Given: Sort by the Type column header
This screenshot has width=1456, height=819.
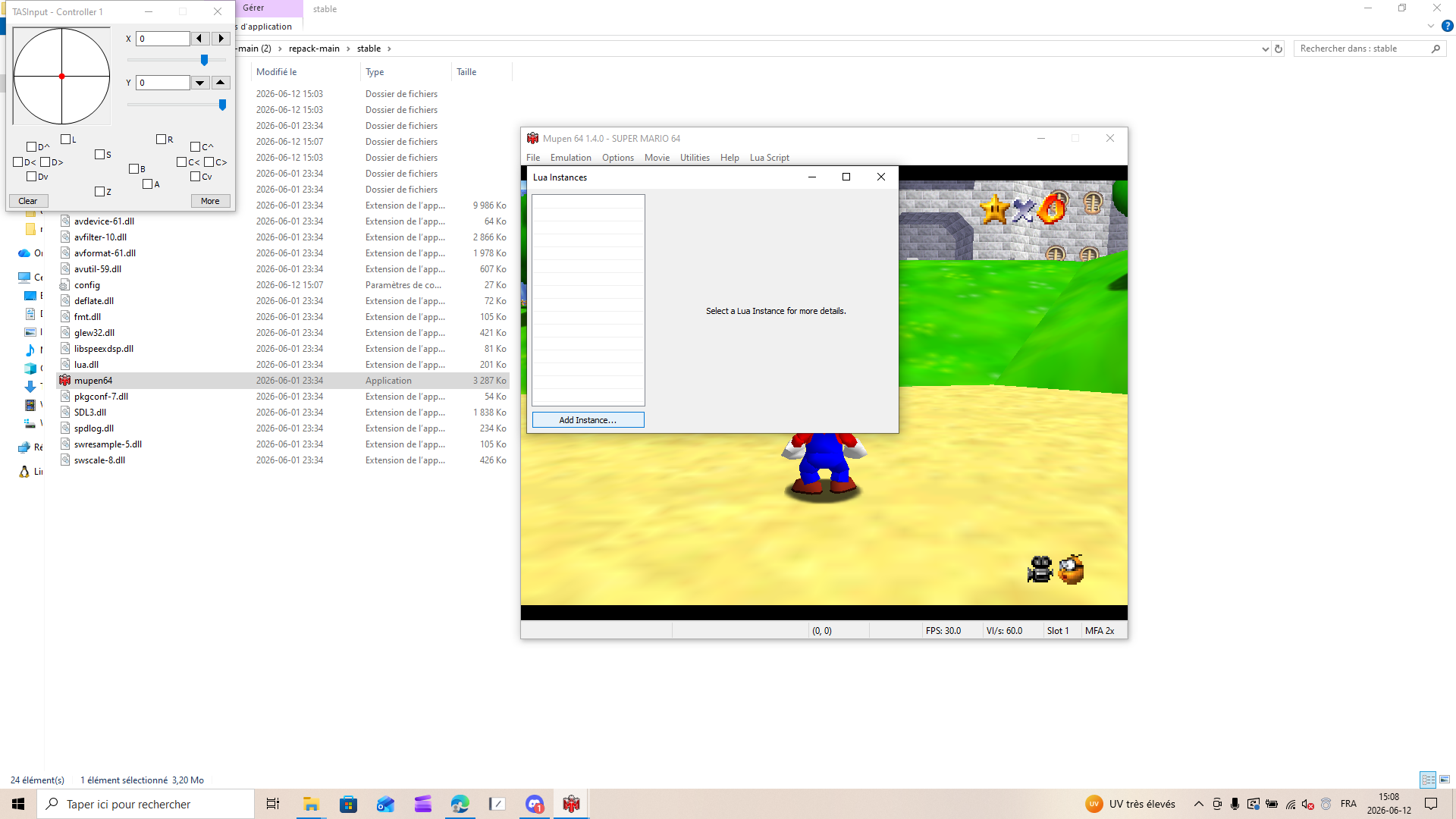Looking at the screenshot, I should tap(405, 72).
